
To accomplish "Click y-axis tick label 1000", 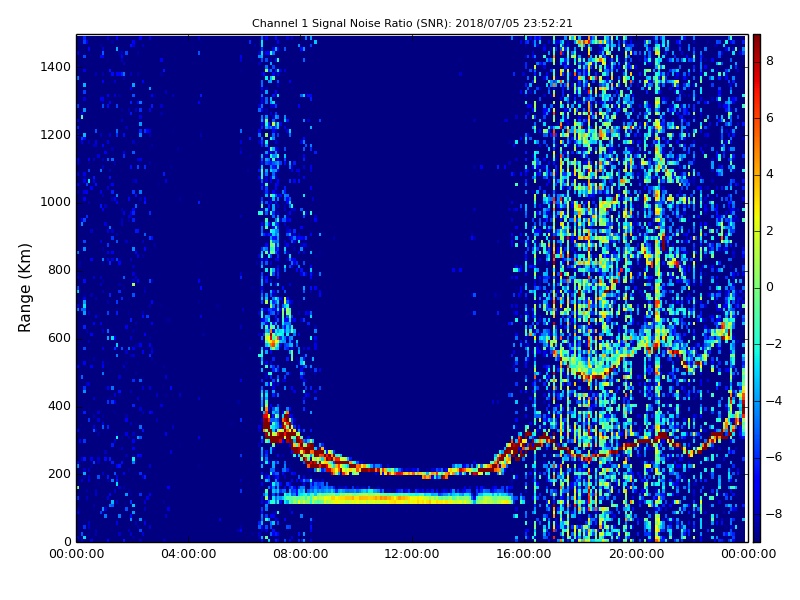I will (56, 202).
